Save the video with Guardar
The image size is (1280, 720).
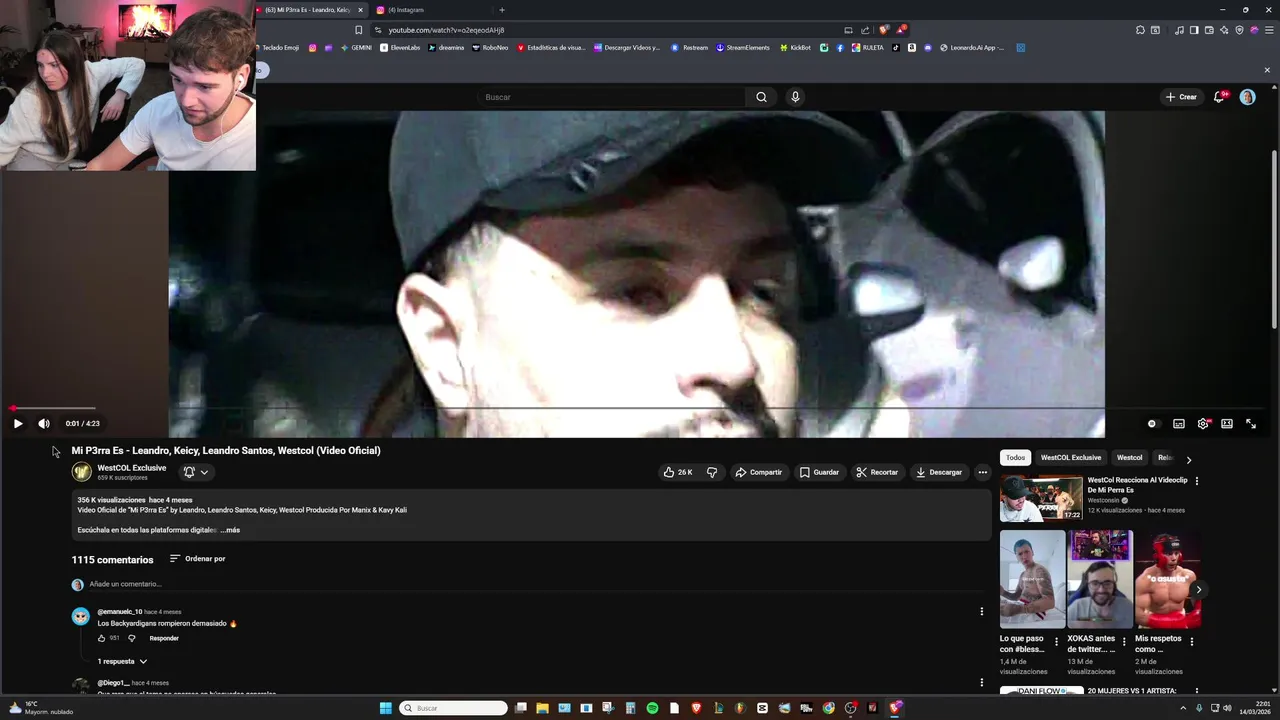819,472
